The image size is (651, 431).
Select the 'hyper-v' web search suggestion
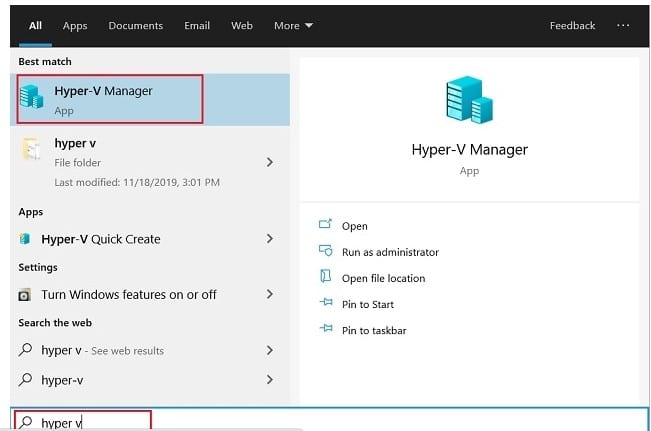click(150, 380)
